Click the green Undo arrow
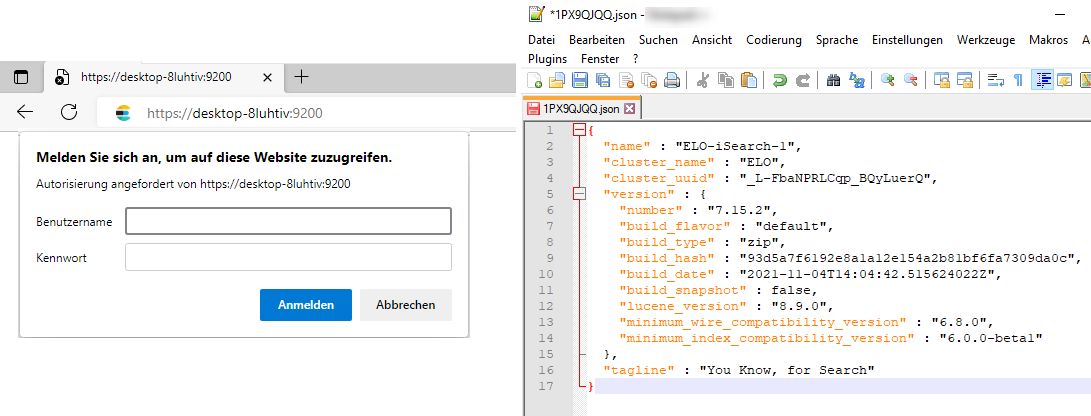The width and height of the screenshot is (1091, 416). tap(780, 81)
